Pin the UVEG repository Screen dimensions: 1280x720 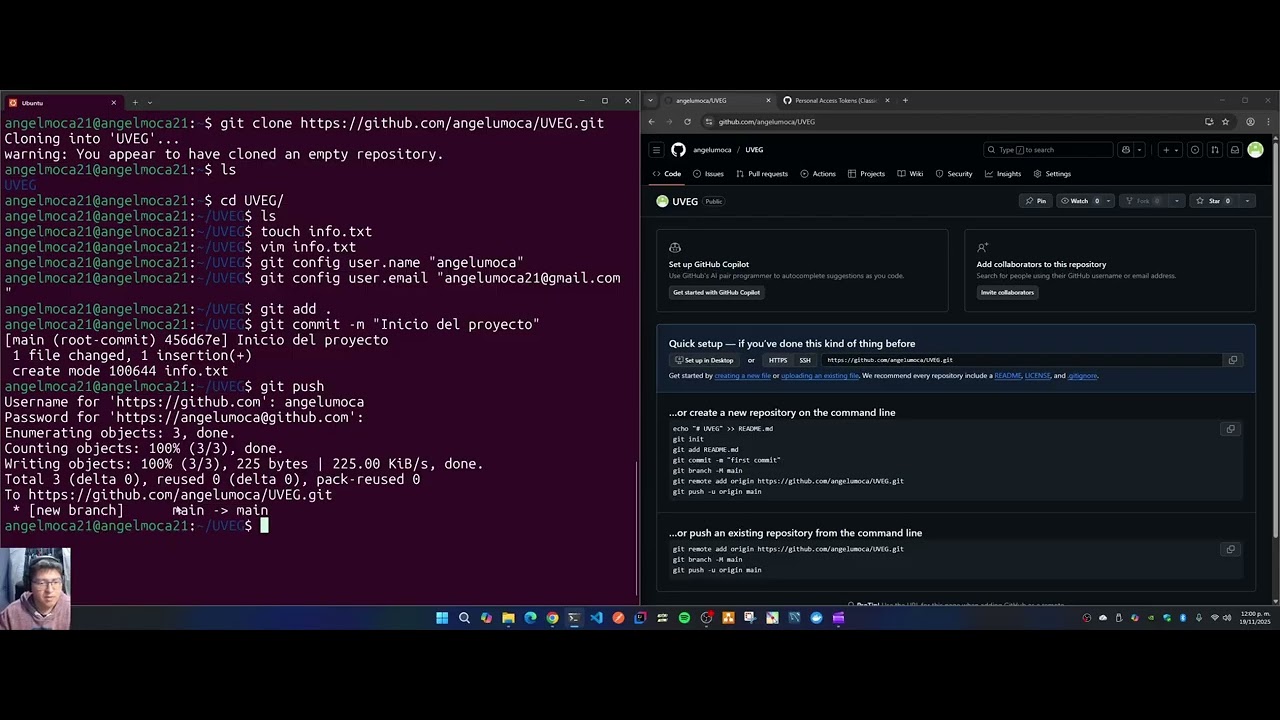(1035, 201)
